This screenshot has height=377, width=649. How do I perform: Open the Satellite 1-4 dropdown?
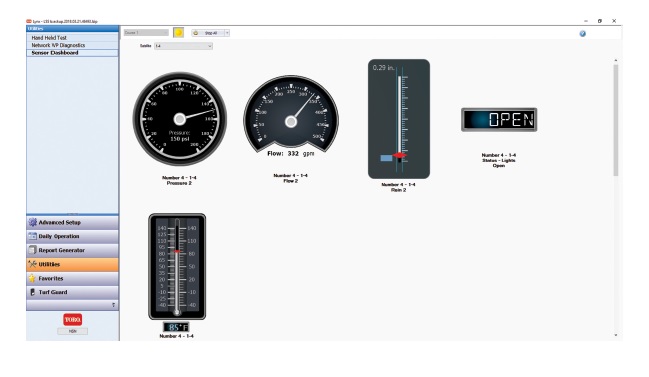tap(183, 46)
